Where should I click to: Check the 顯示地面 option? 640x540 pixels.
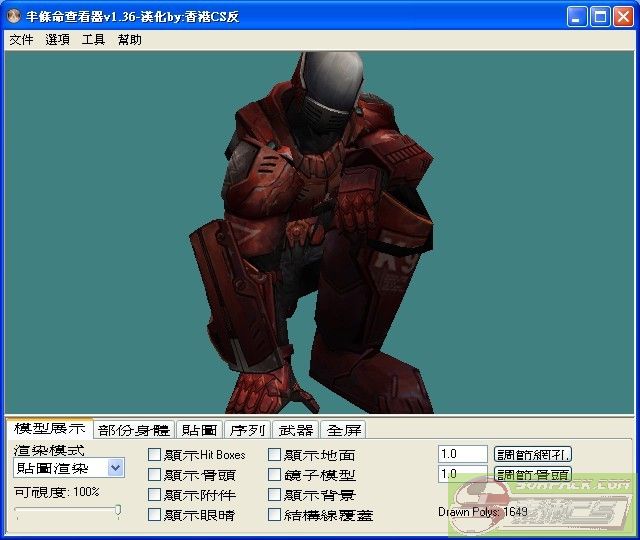tap(275, 455)
